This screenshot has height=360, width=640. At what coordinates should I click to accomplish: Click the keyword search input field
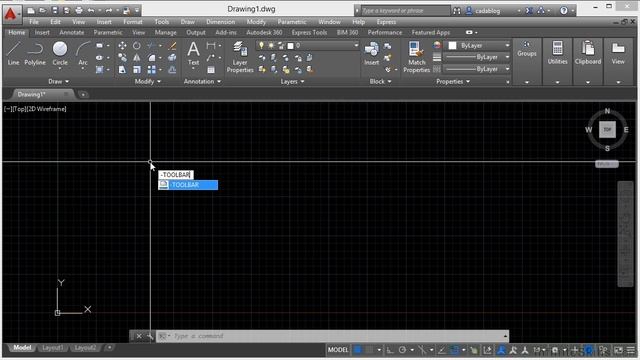click(x=406, y=11)
